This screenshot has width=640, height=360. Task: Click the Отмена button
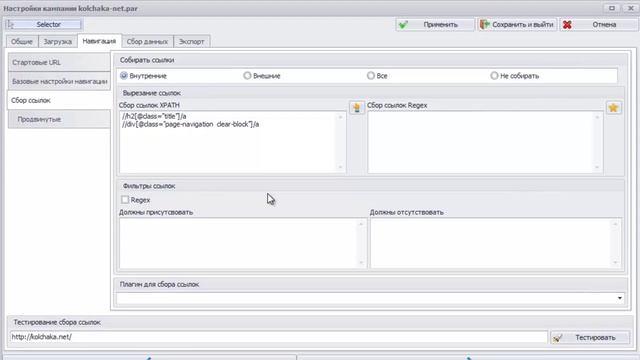coord(599,24)
